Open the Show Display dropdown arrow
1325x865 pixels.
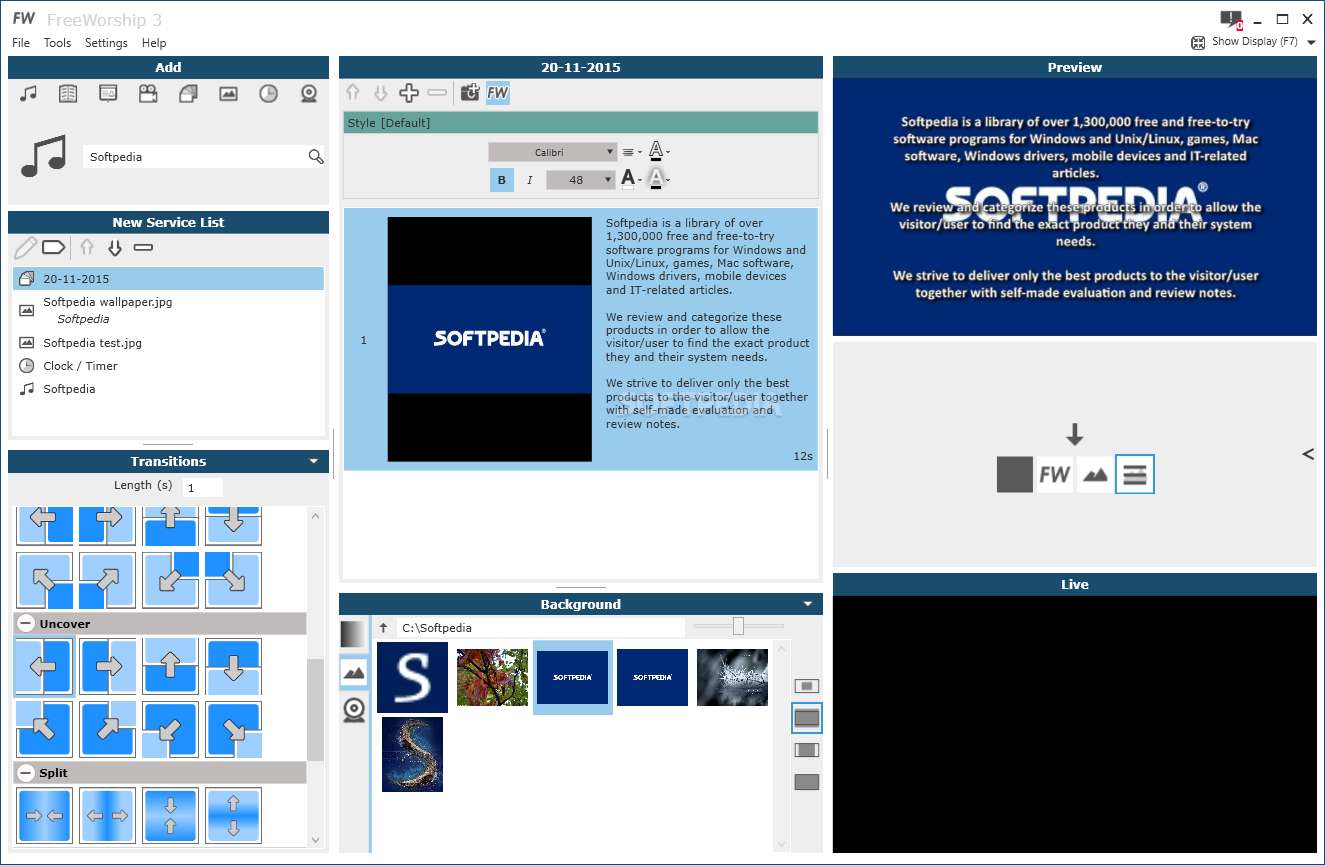[x=1311, y=43]
